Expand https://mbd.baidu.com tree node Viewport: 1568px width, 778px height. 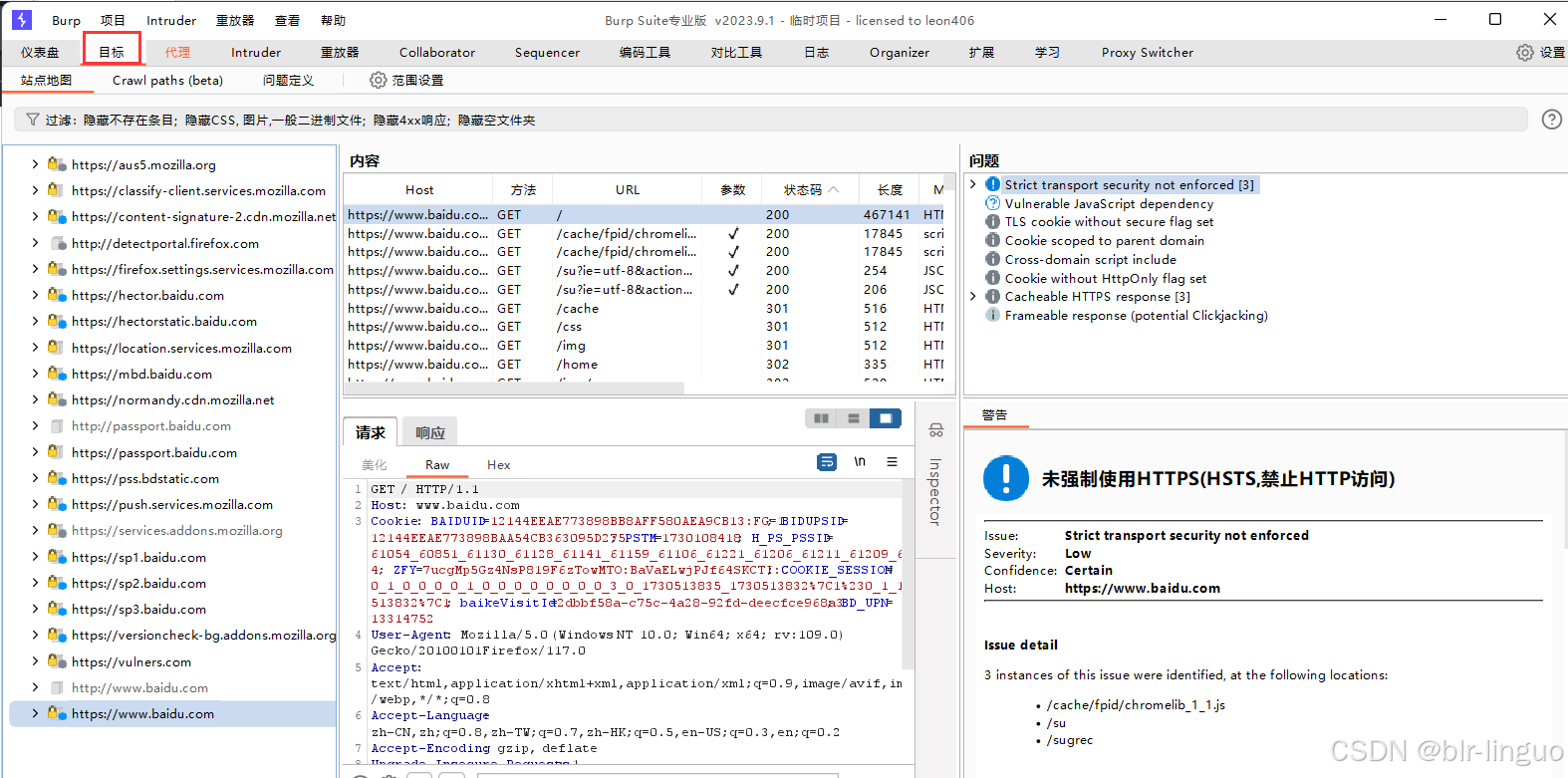tap(35, 374)
